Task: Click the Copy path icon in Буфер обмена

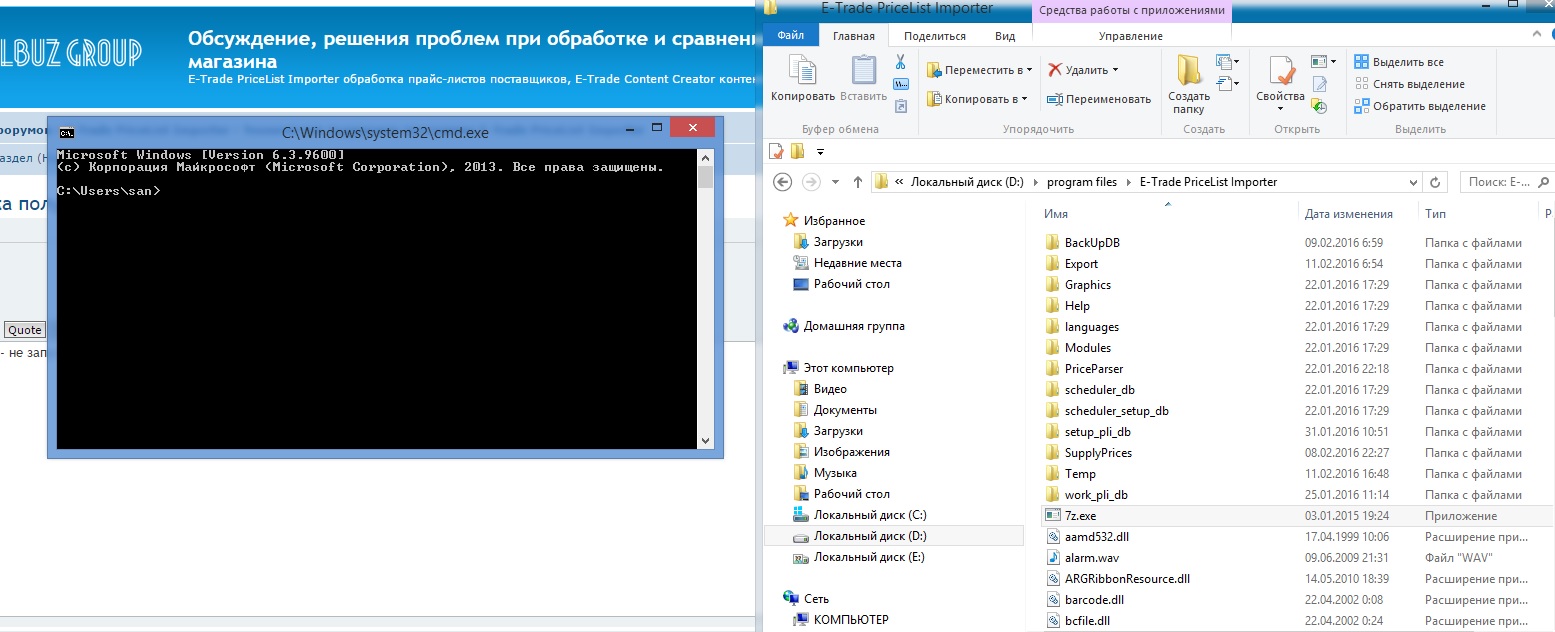Action: pyautogui.click(x=900, y=84)
